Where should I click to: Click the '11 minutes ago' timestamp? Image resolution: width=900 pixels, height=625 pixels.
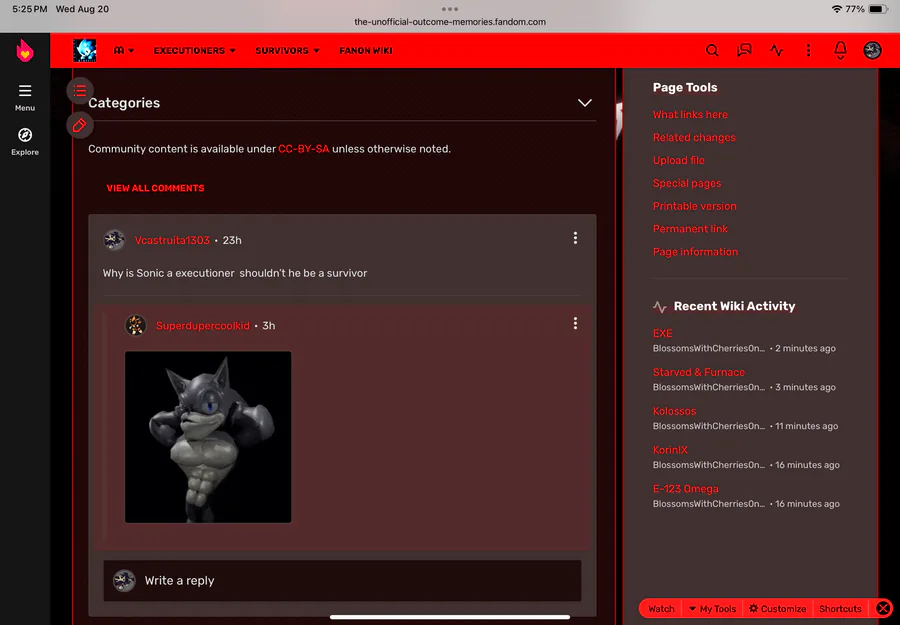[x=806, y=426]
